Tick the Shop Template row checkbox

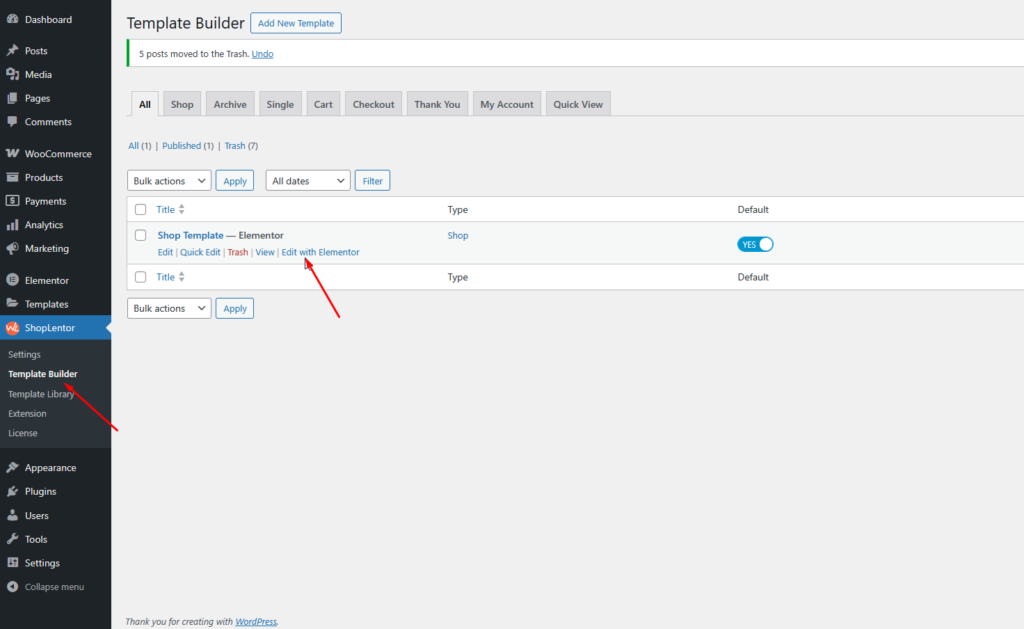[140, 235]
